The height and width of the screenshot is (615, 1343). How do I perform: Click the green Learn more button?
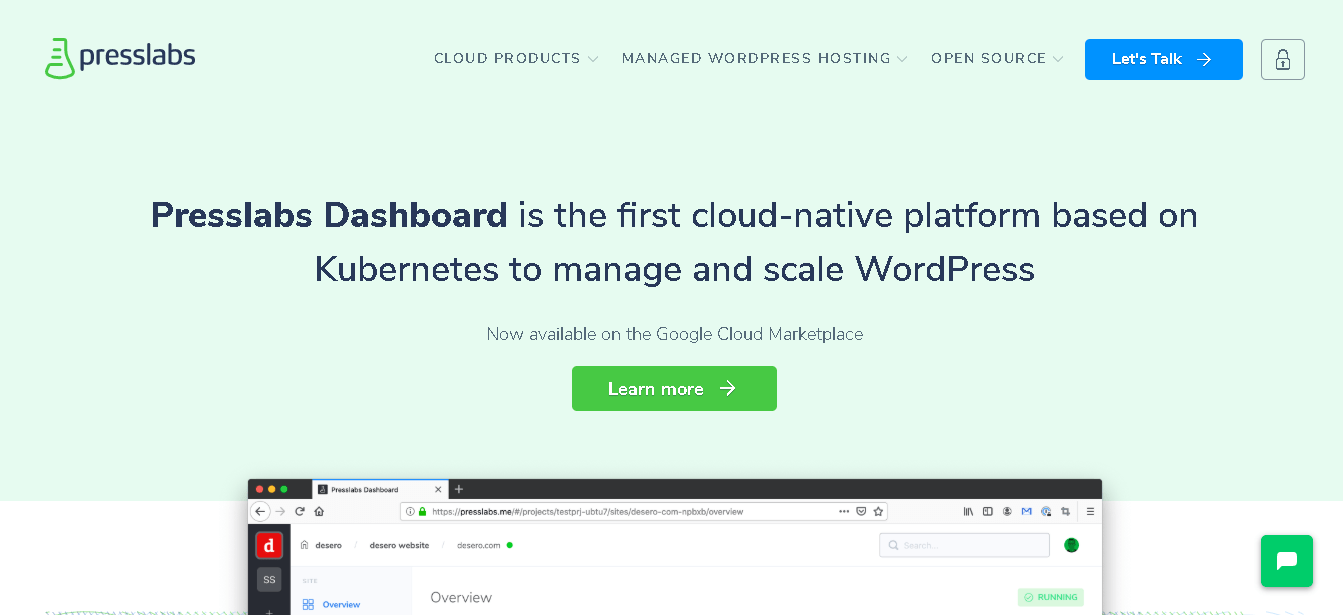674,388
